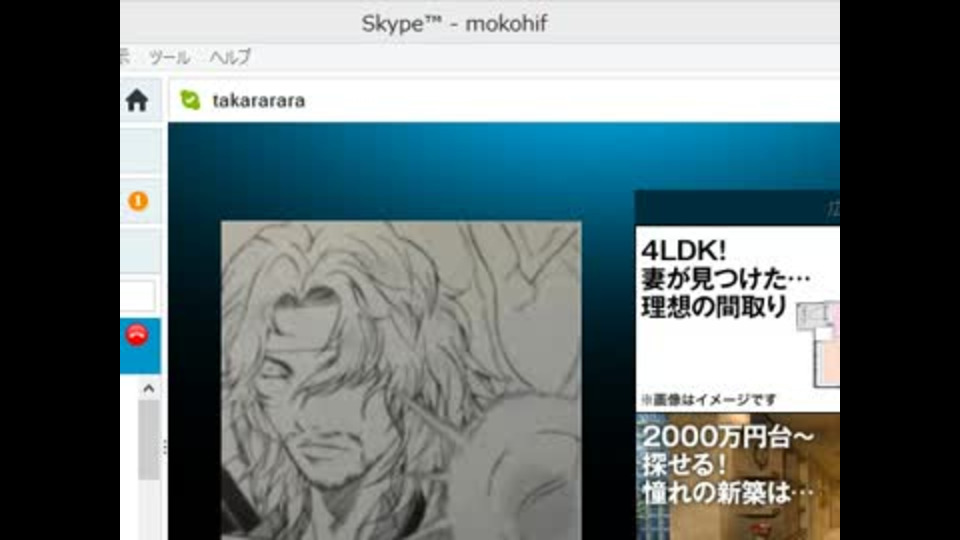
Task: Select the takararara contact name header
Action: point(258,100)
